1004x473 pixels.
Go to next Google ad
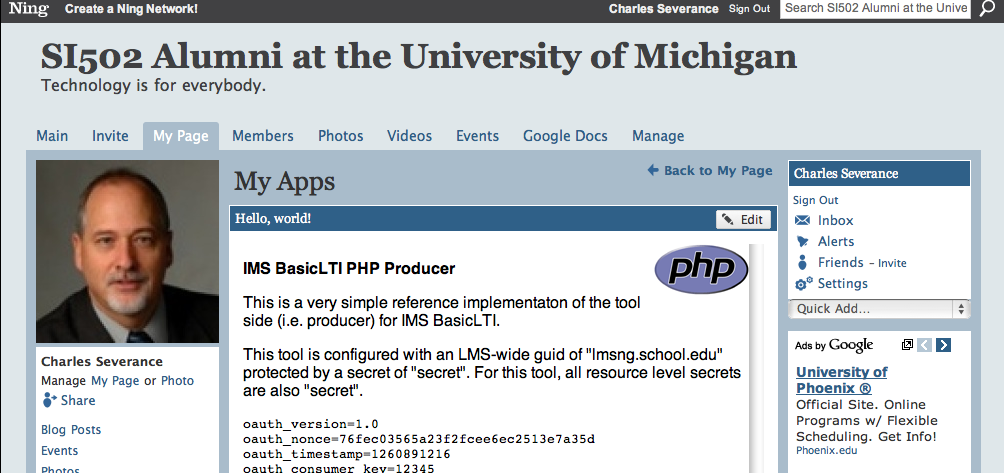pyautogui.click(x=943, y=345)
